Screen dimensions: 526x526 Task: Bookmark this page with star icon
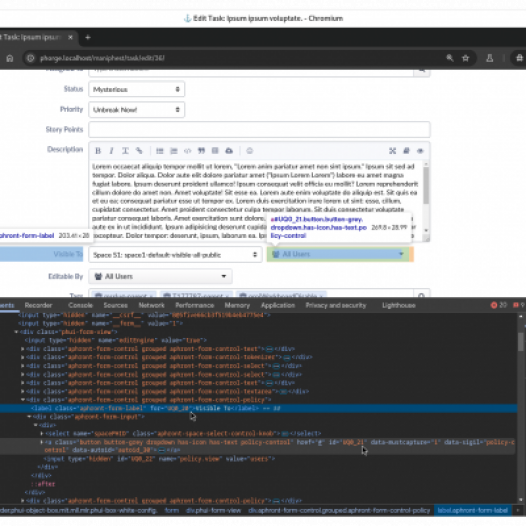(x=466, y=58)
